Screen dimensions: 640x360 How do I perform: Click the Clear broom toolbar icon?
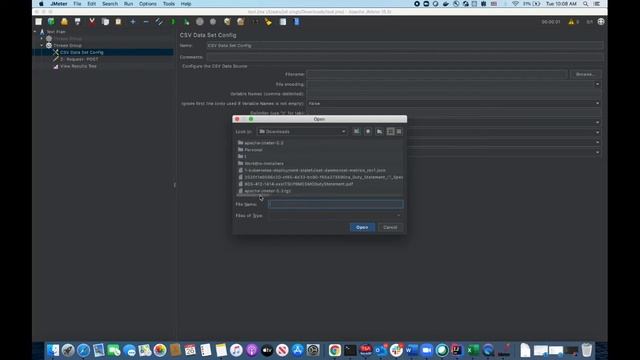coord(227,22)
